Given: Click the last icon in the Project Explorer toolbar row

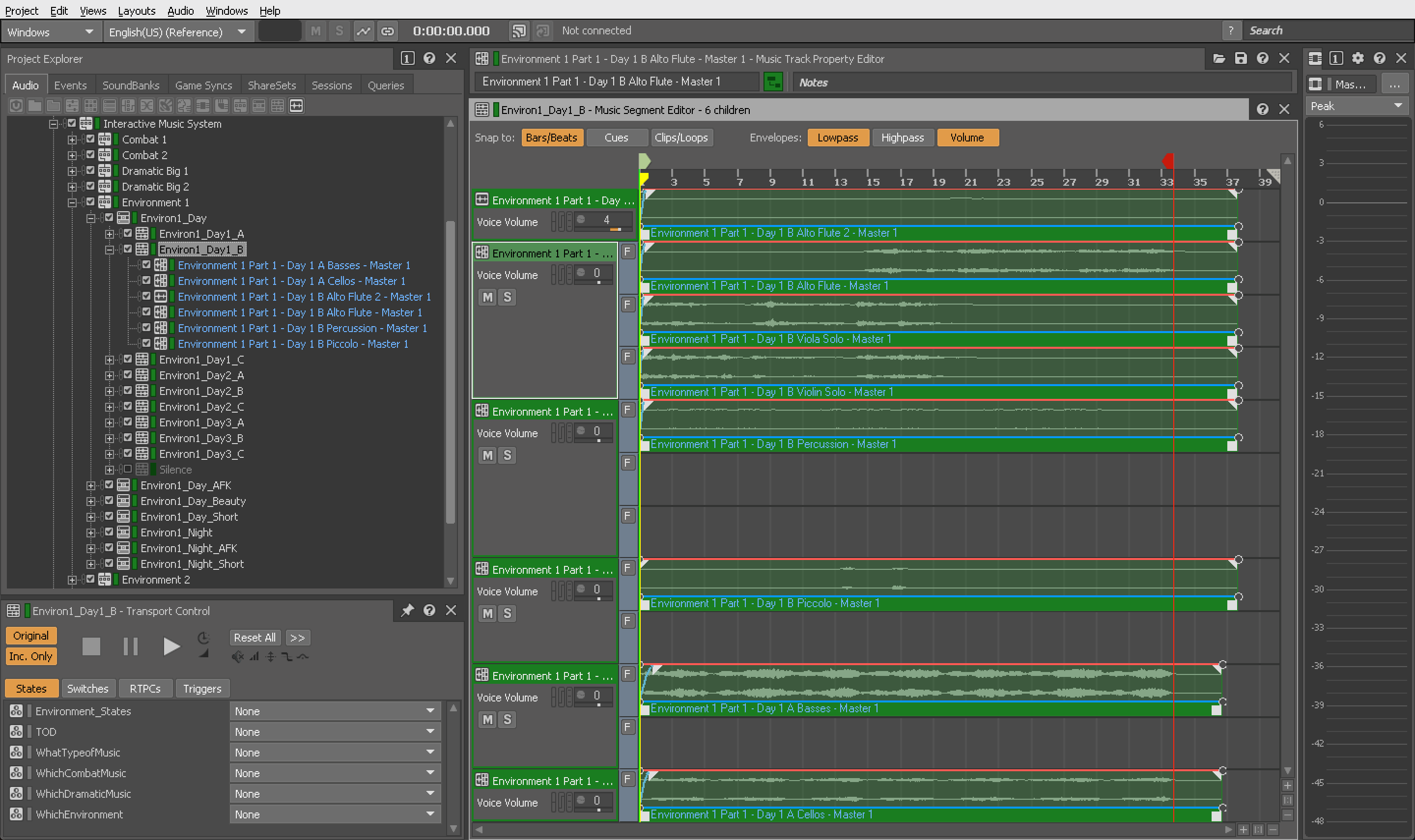Looking at the screenshot, I should [x=297, y=106].
